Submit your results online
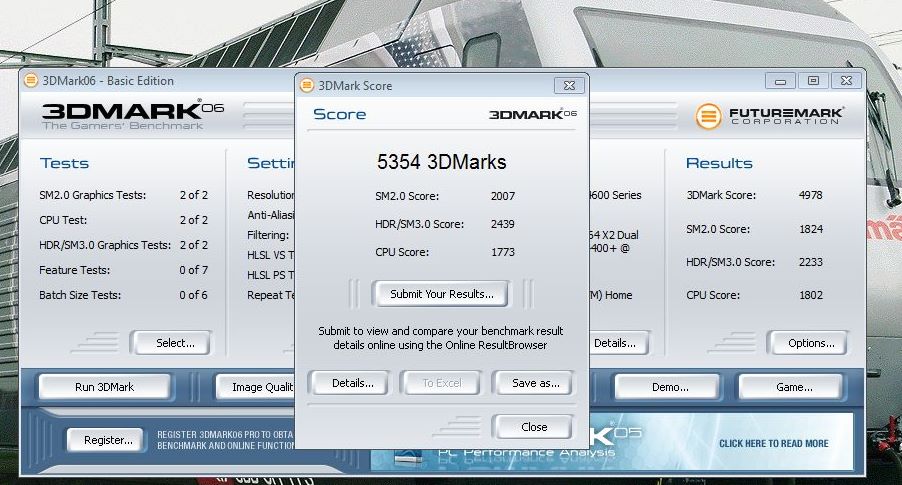The height and width of the screenshot is (485, 902). point(441,294)
